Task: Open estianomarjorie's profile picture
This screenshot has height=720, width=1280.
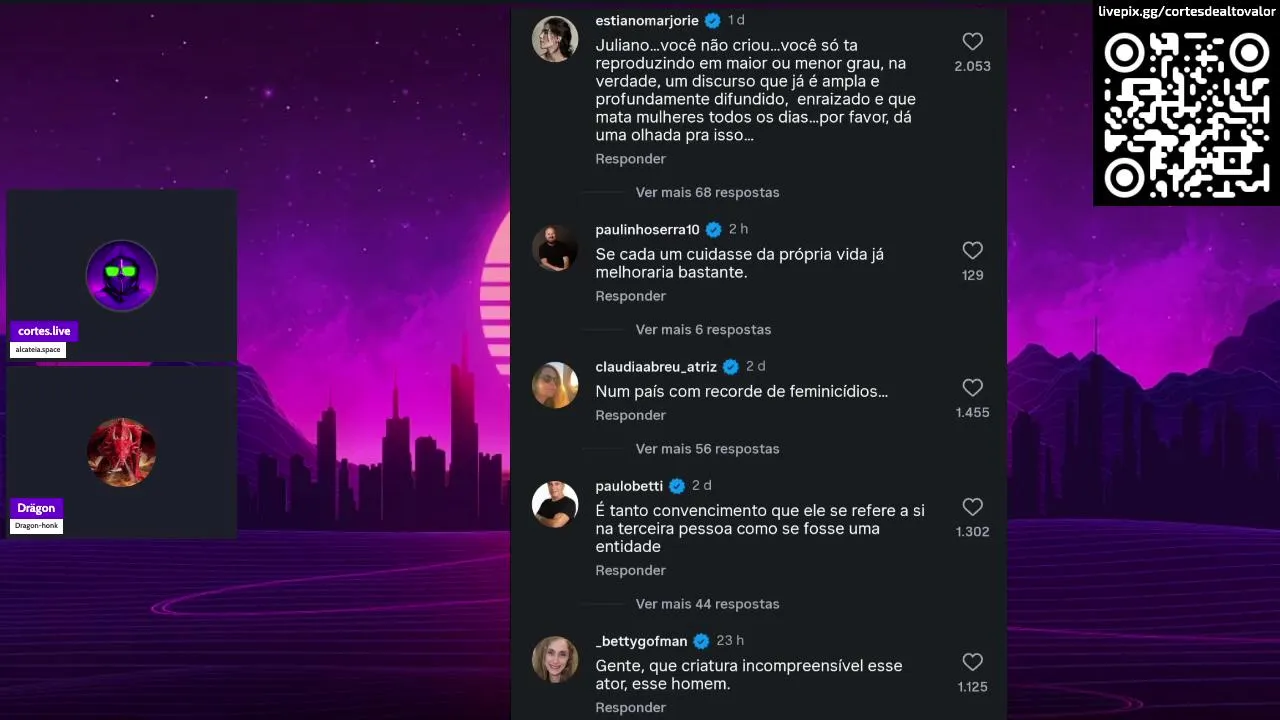Action: point(555,40)
